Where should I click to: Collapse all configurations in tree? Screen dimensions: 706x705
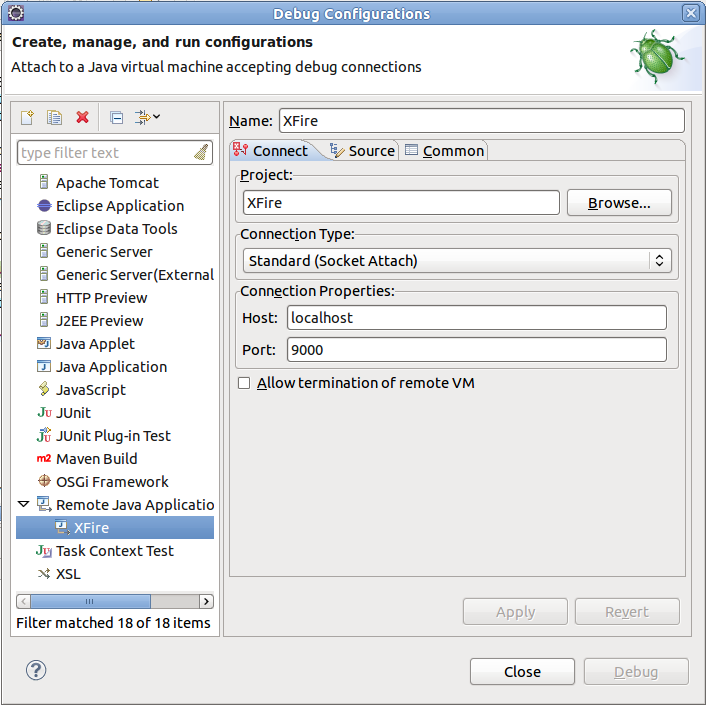pyautogui.click(x=117, y=118)
